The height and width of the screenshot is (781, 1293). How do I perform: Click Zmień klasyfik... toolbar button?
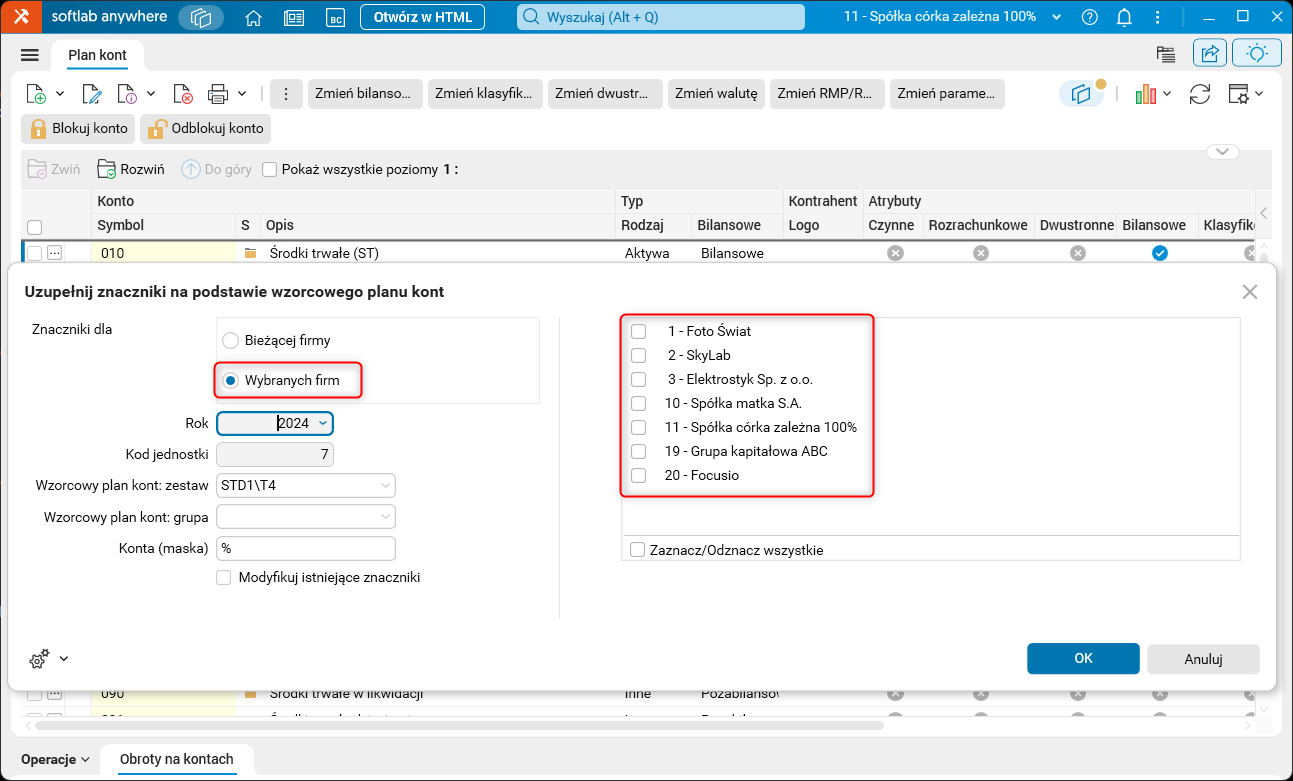click(485, 94)
